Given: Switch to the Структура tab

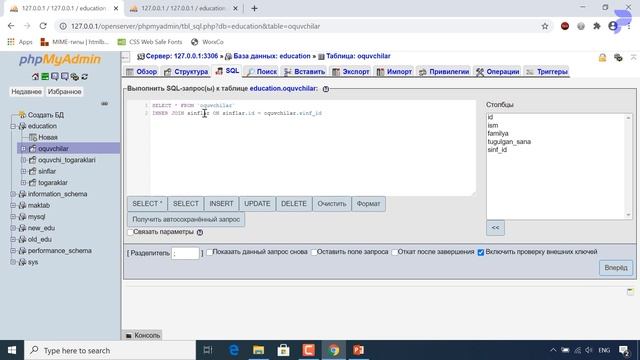Looking at the screenshot, I should [x=186, y=72].
